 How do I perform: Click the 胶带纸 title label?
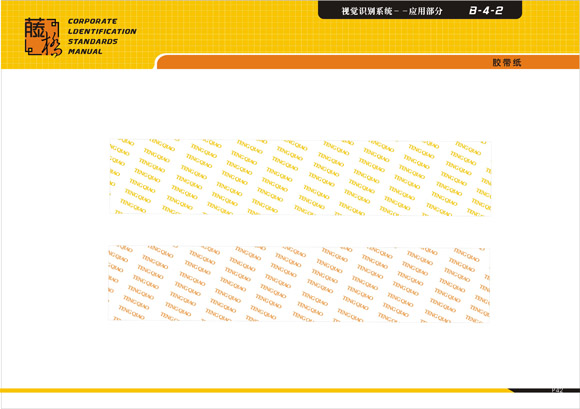tap(506, 62)
